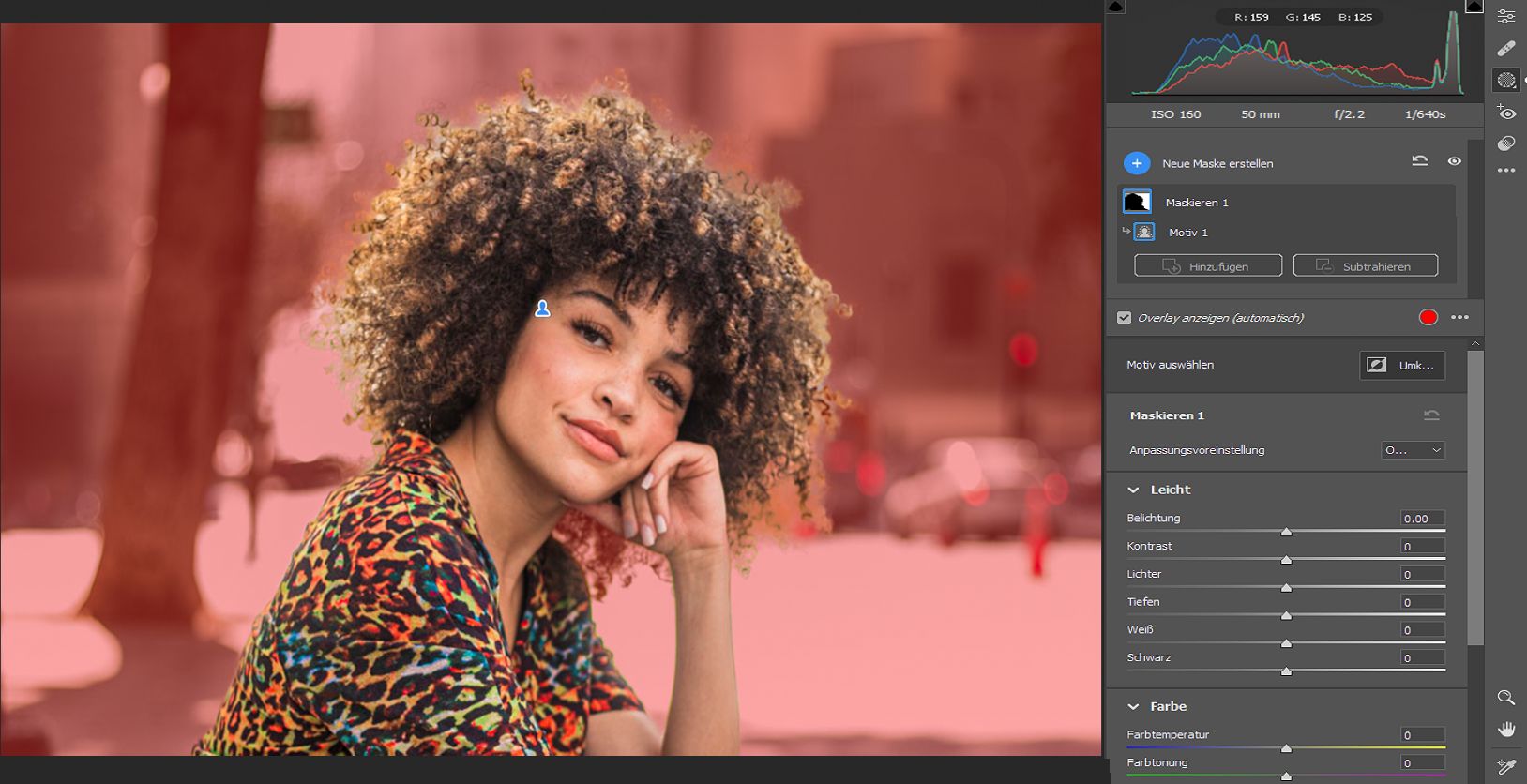Click the Subtrahieren button
This screenshot has width=1527, height=784.
1365,266
